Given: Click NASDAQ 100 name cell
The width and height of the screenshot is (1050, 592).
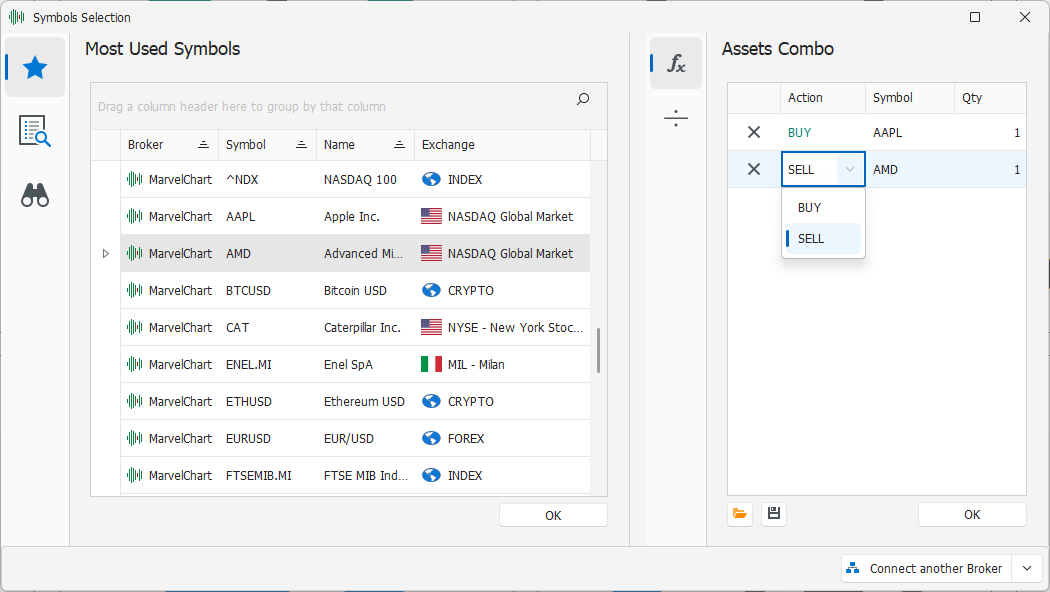Looking at the screenshot, I should (x=366, y=179).
